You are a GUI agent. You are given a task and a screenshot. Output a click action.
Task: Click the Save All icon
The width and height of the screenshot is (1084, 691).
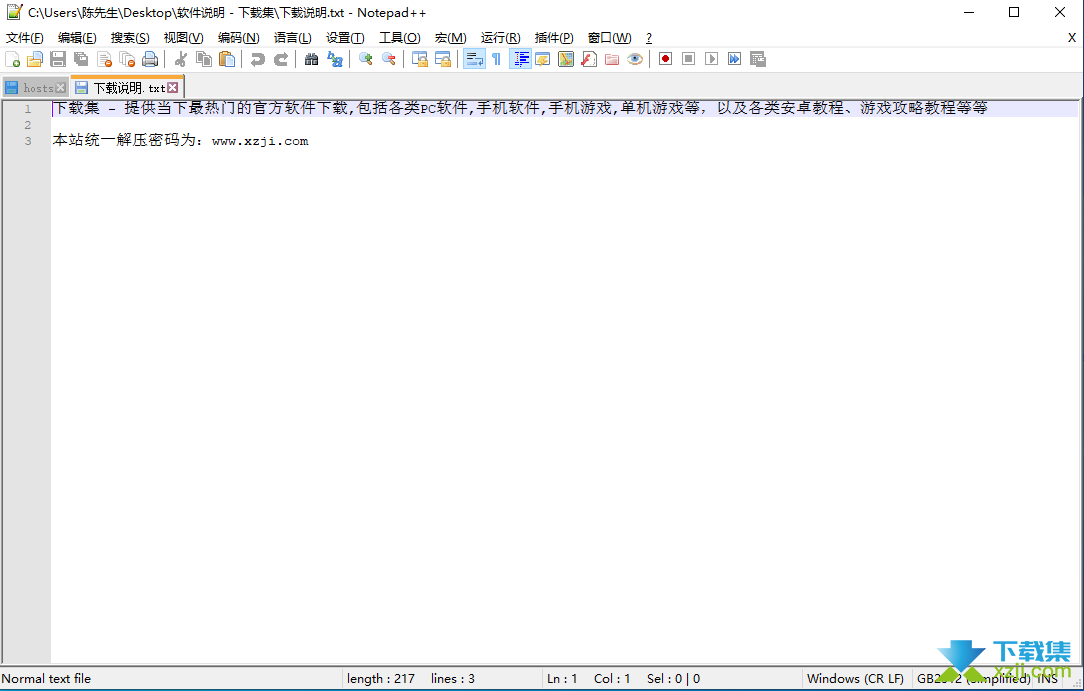point(81,59)
